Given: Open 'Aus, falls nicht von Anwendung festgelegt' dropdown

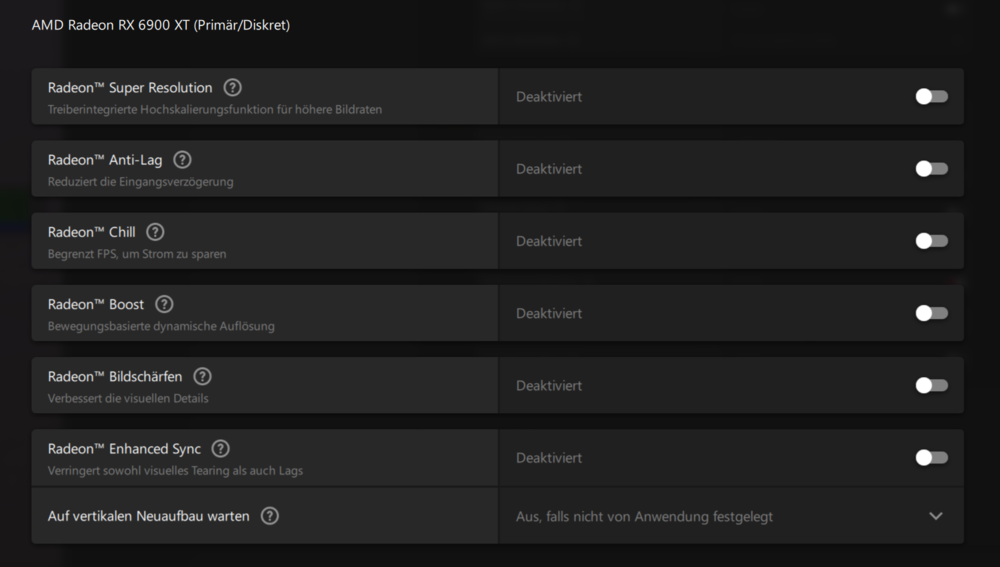Looking at the screenshot, I should [644, 517].
